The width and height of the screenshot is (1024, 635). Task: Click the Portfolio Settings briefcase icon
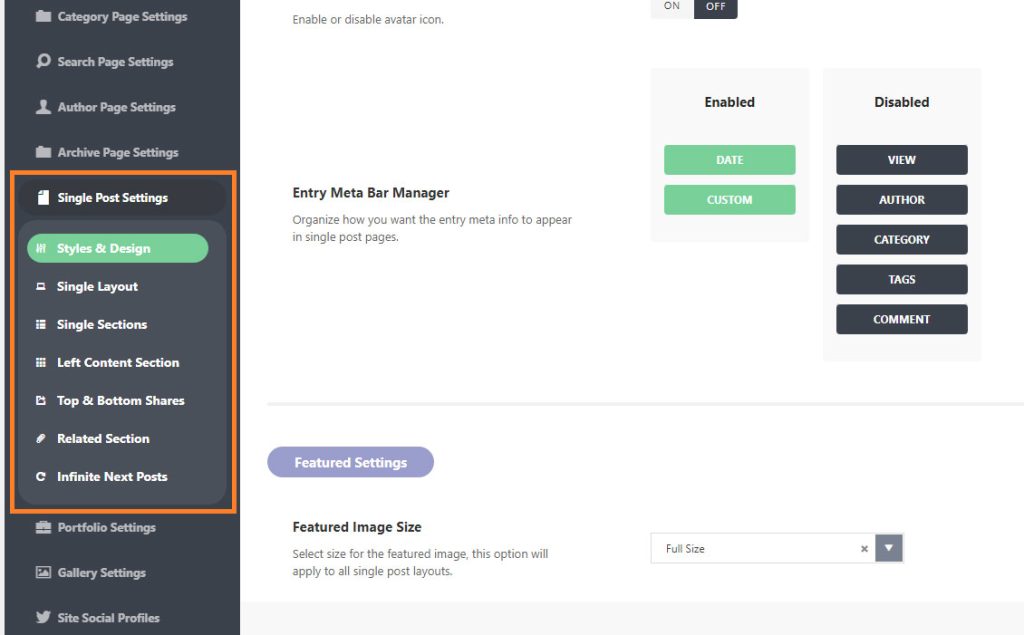point(43,527)
